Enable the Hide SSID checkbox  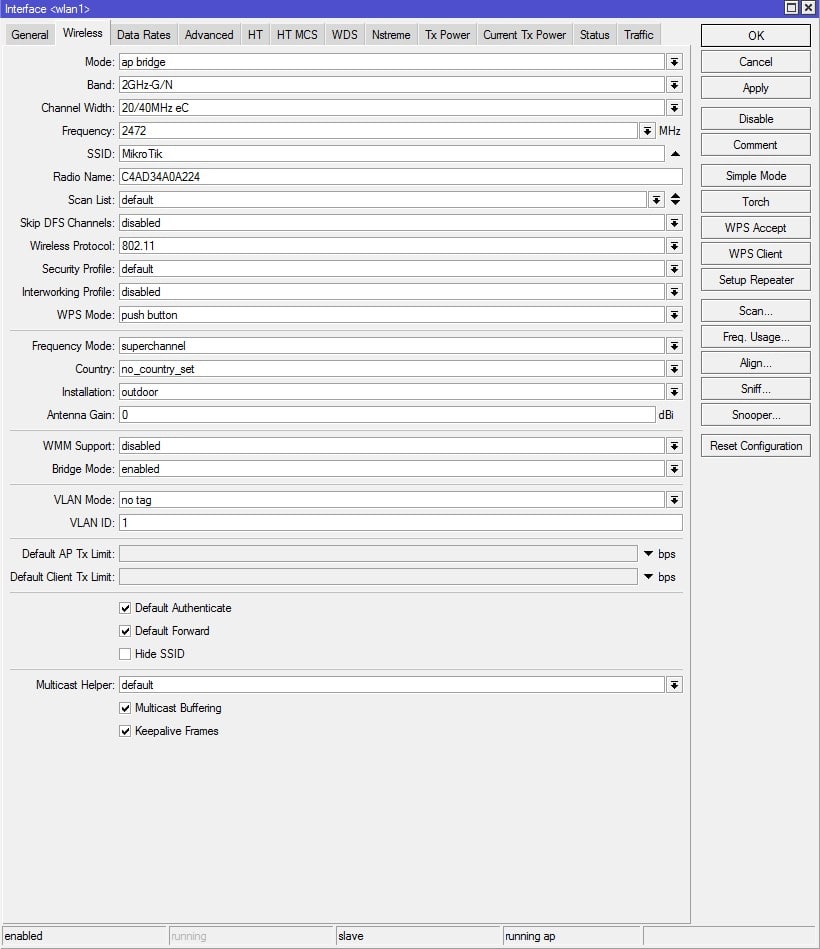tap(125, 654)
